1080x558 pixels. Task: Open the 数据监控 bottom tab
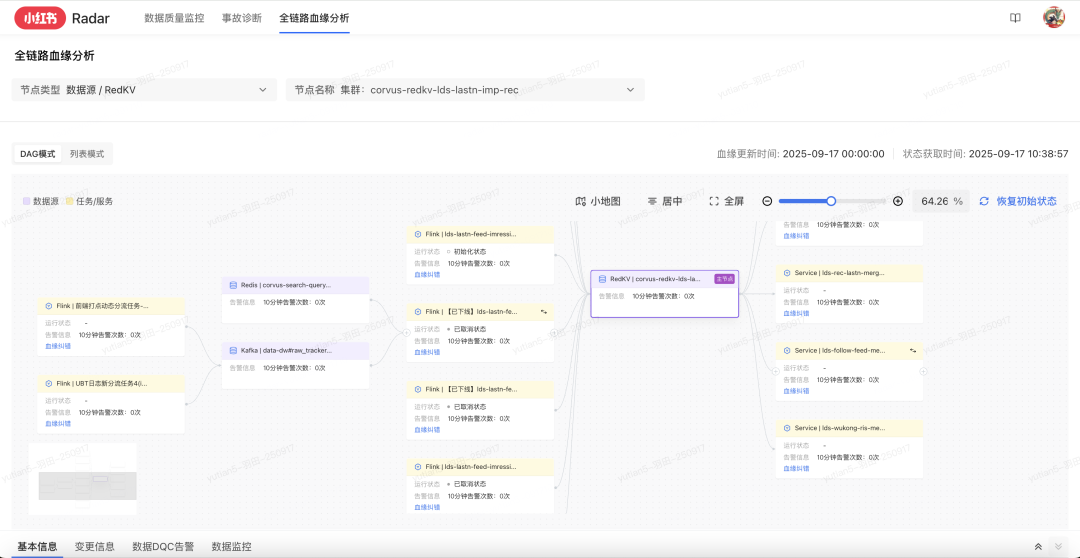point(231,546)
